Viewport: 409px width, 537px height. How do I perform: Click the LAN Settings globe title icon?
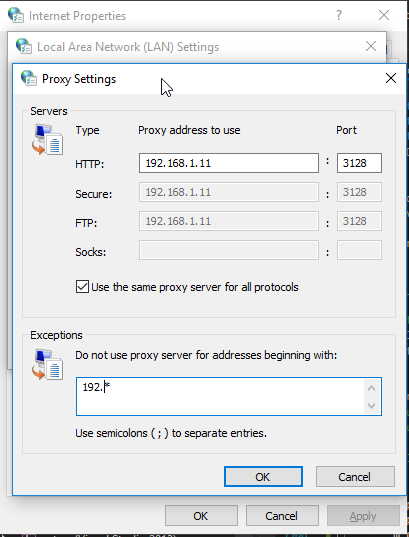point(24,46)
